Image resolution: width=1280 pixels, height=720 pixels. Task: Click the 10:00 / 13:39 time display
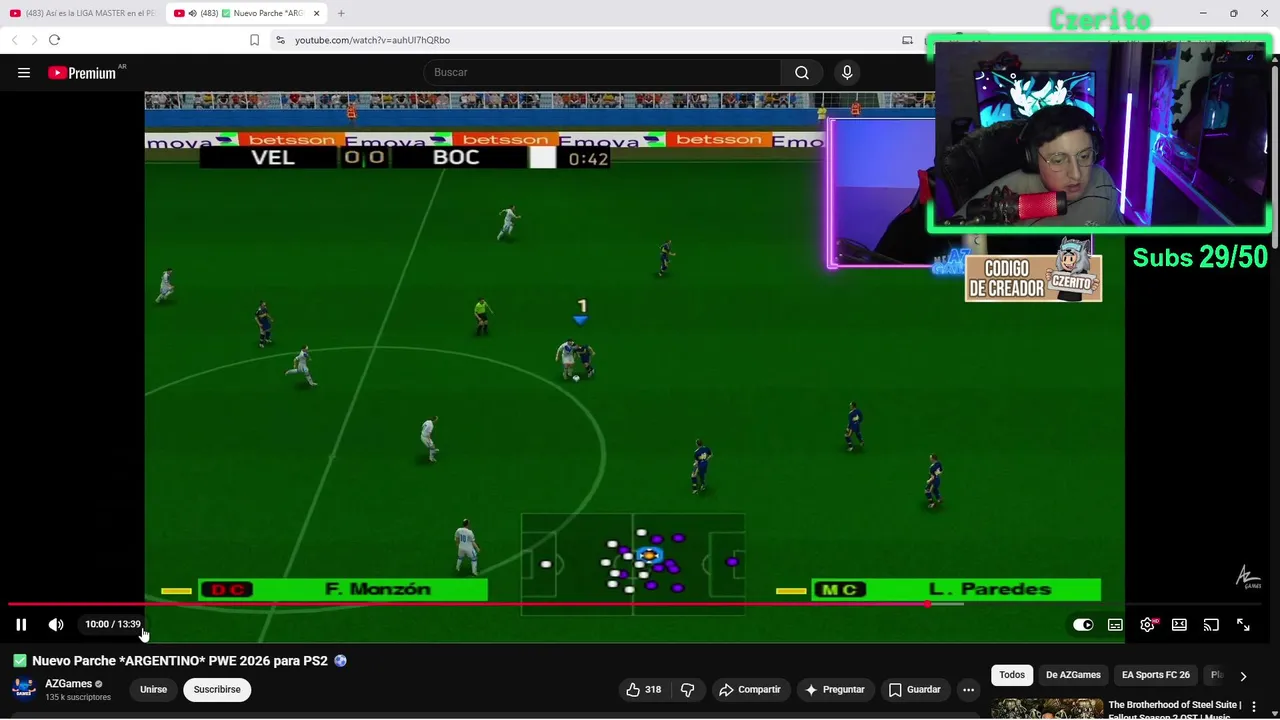113,624
